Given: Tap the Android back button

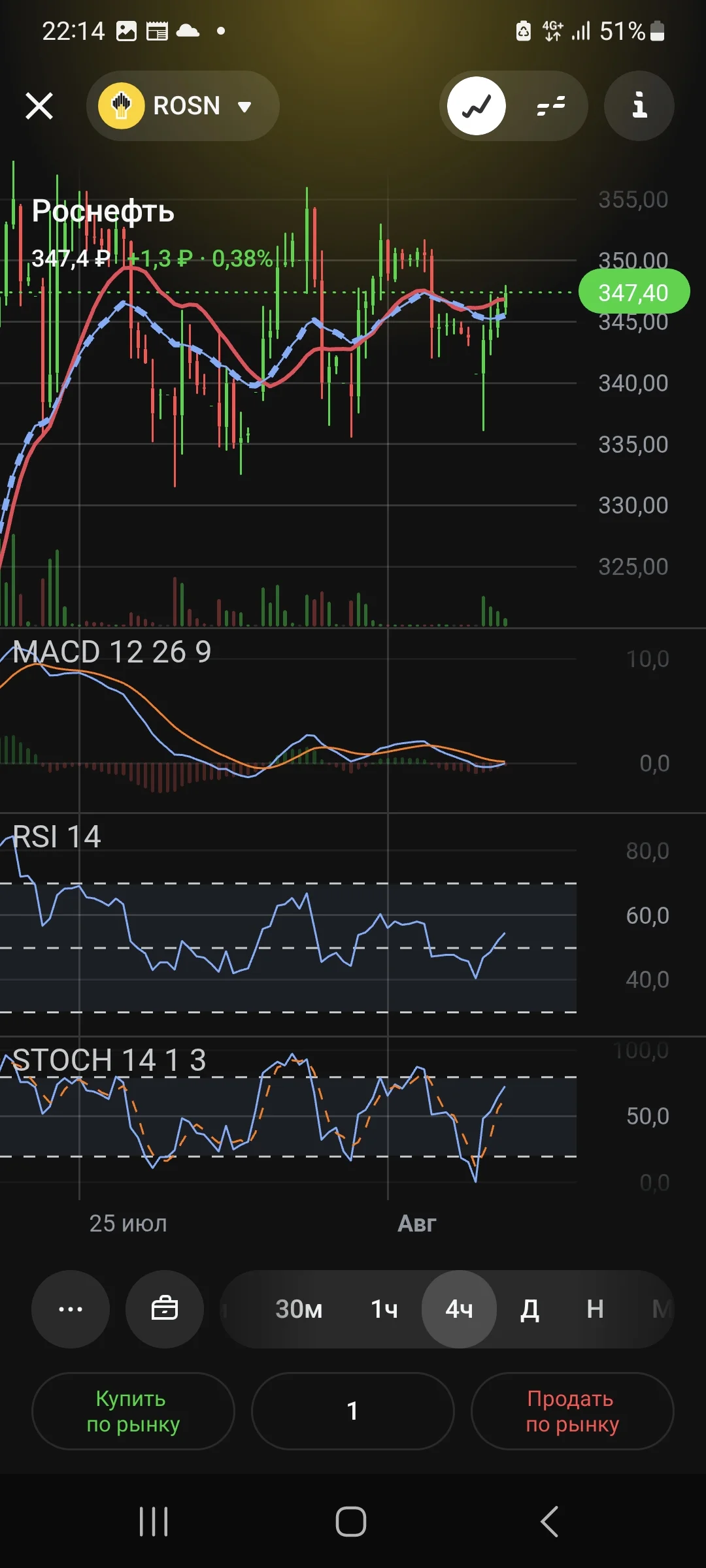Looking at the screenshot, I should click(x=549, y=1522).
